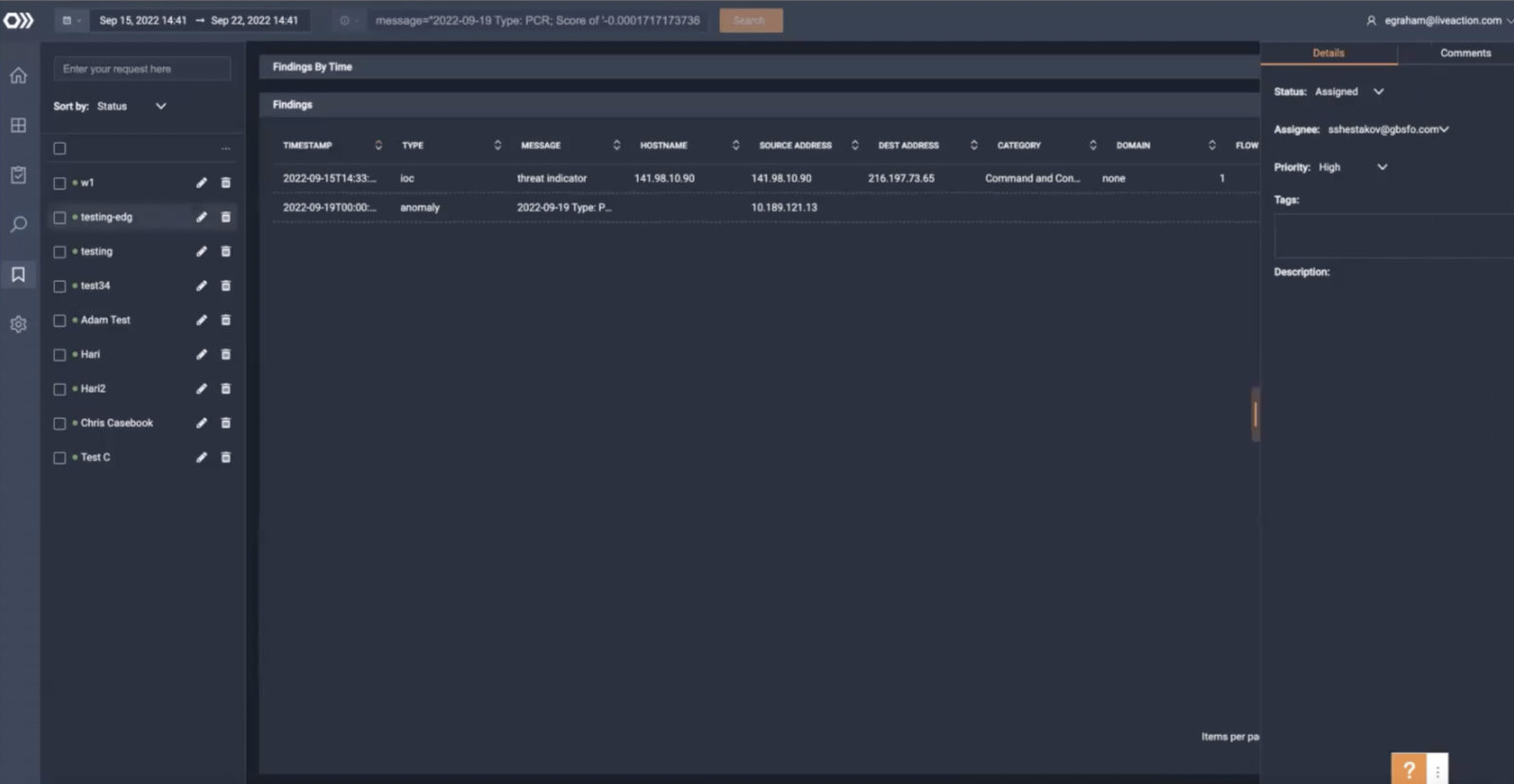Viewport: 1514px width, 784px height.
Task: Select the testing-edg case entry
Action: point(106,217)
